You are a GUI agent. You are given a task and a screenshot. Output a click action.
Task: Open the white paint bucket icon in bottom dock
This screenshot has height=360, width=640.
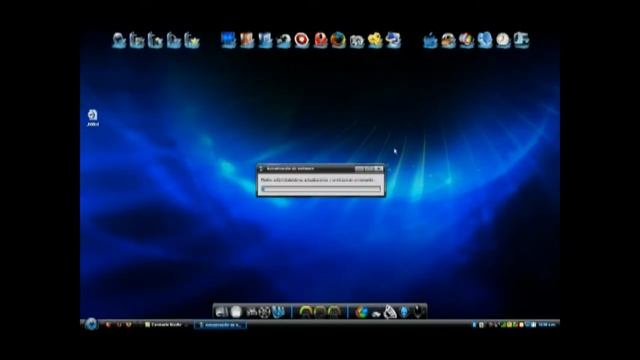pyautogui.click(x=390, y=312)
